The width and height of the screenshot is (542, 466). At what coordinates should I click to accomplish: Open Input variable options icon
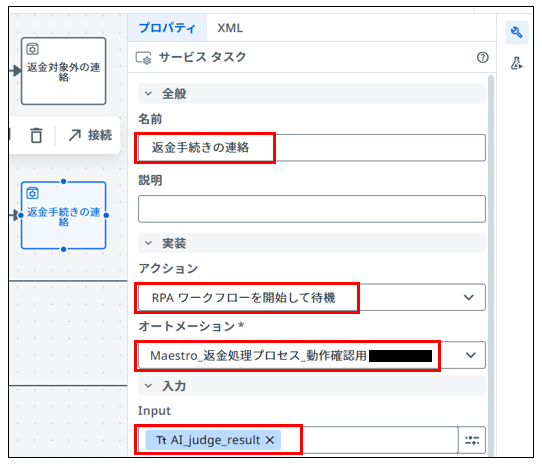click(472, 440)
